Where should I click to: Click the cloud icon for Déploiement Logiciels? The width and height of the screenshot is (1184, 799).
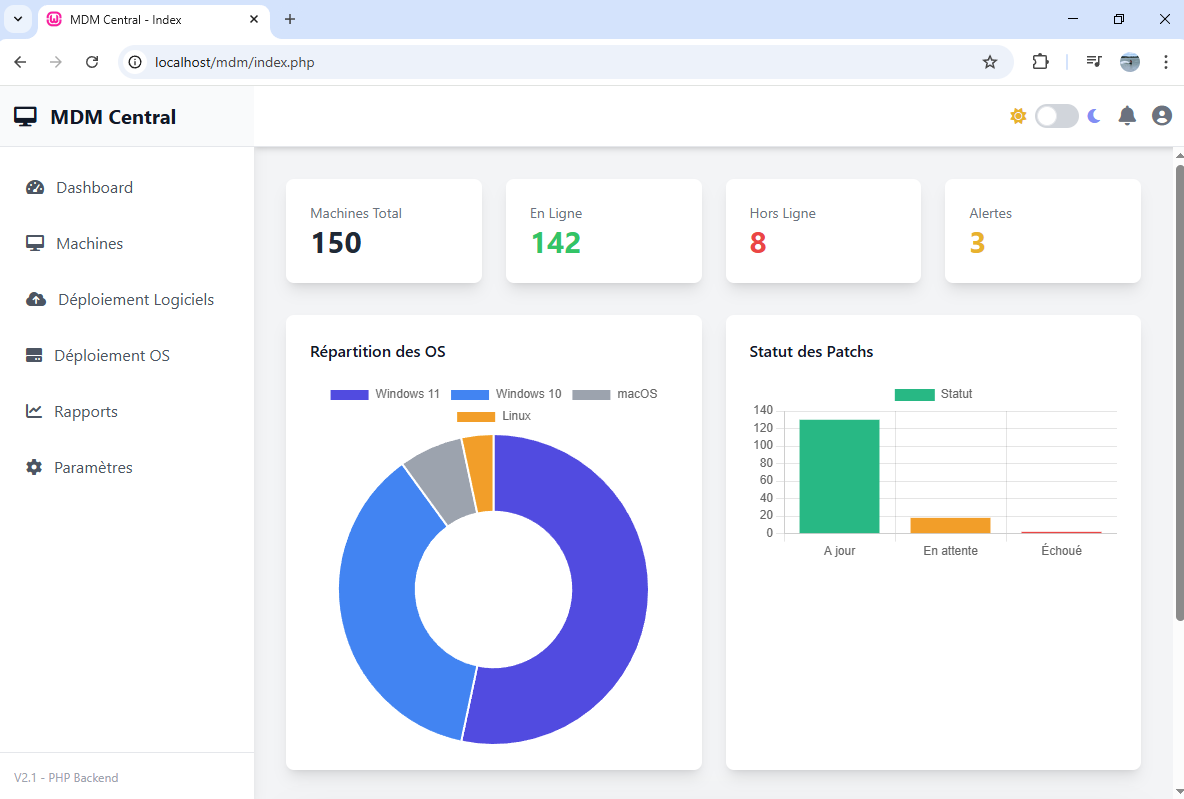[34, 299]
